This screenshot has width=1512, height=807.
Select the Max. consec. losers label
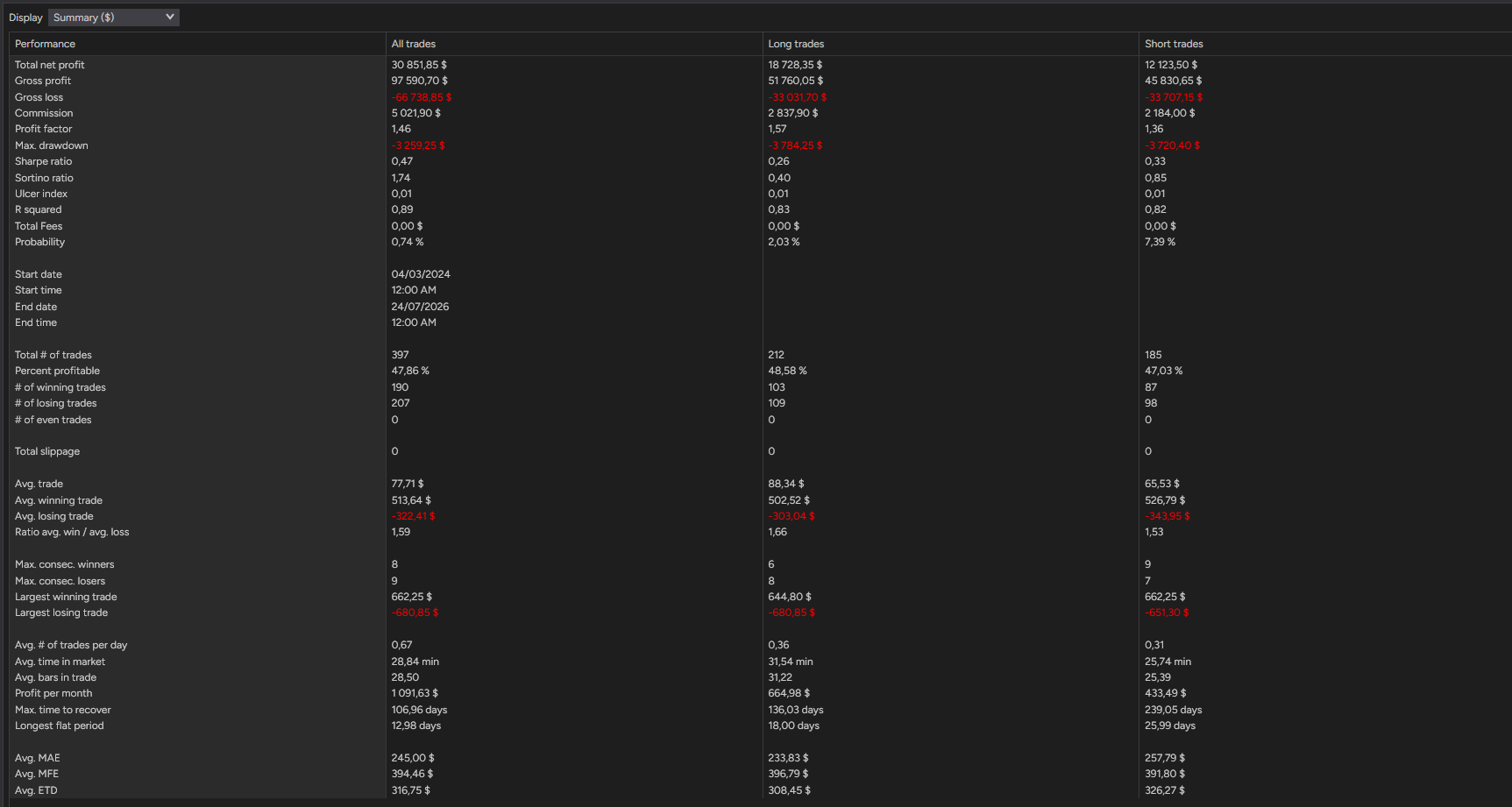(60, 581)
